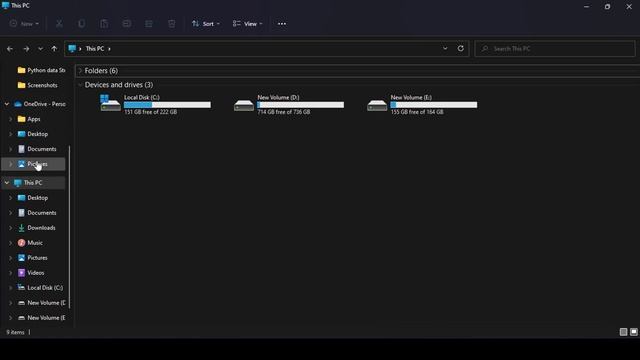Open Downloads in navigation pane
The width and height of the screenshot is (640, 360).
point(37,228)
